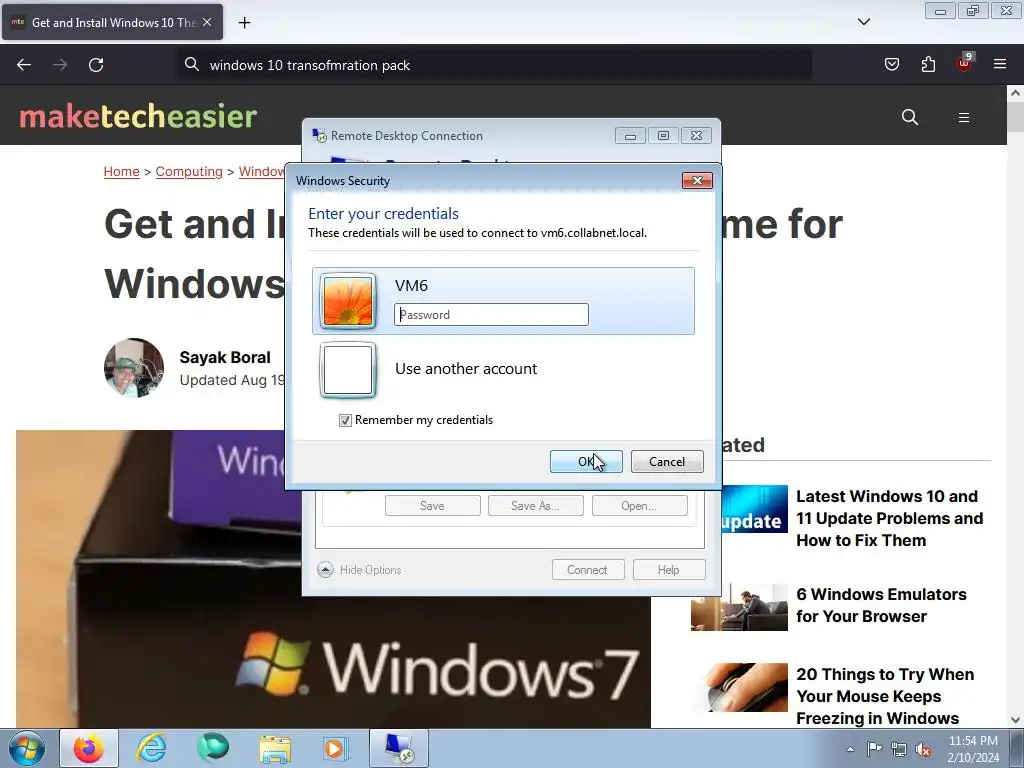Click the page scrollbar down arrow
Screen dimensions: 1024x768
pyautogui.click(x=1015, y=720)
